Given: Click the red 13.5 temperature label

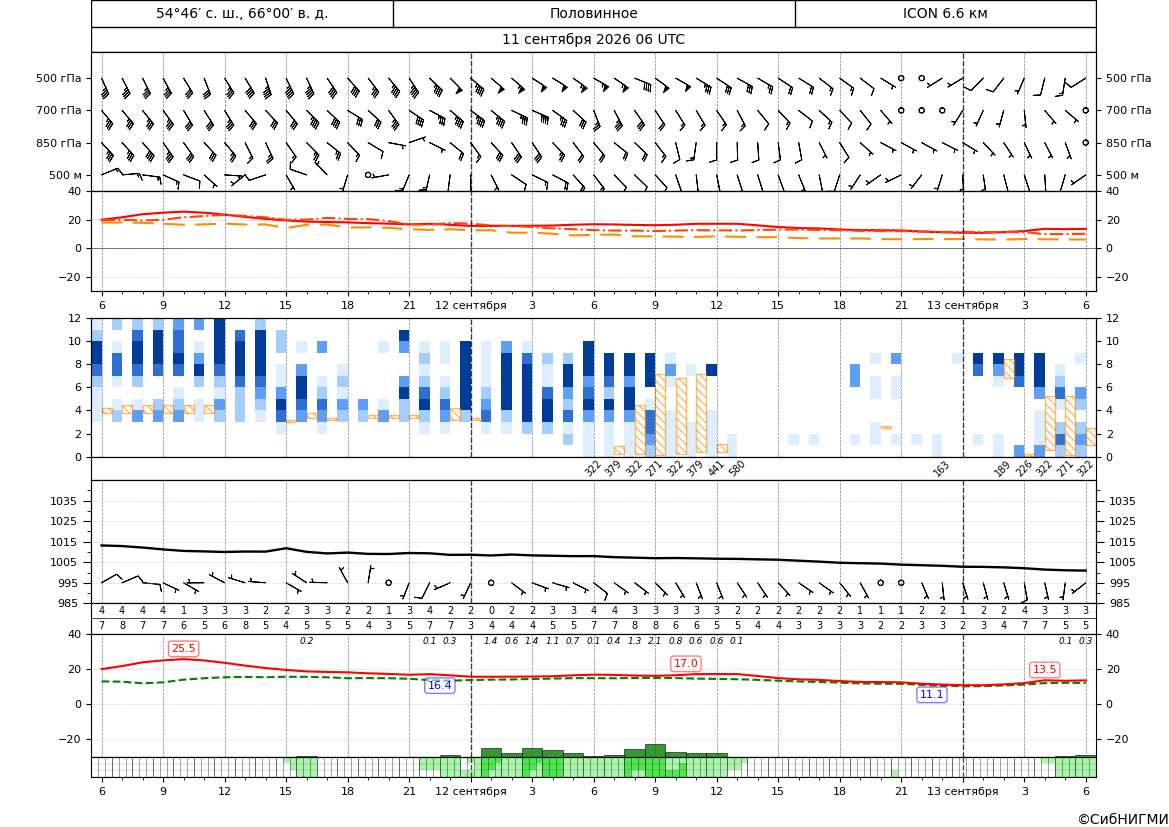Looking at the screenshot, I should pos(1044,670).
